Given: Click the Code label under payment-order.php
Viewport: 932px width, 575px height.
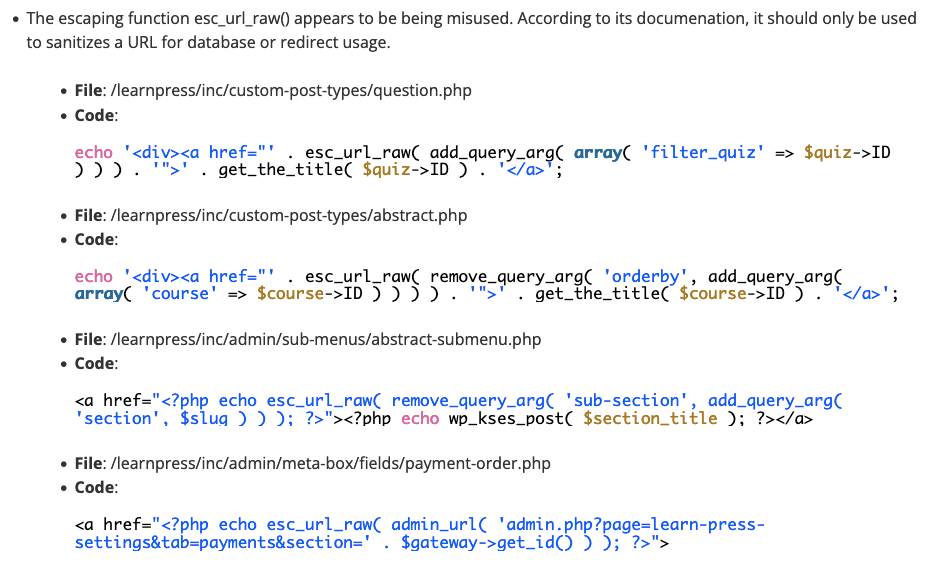Looking at the screenshot, I should coord(96,488).
